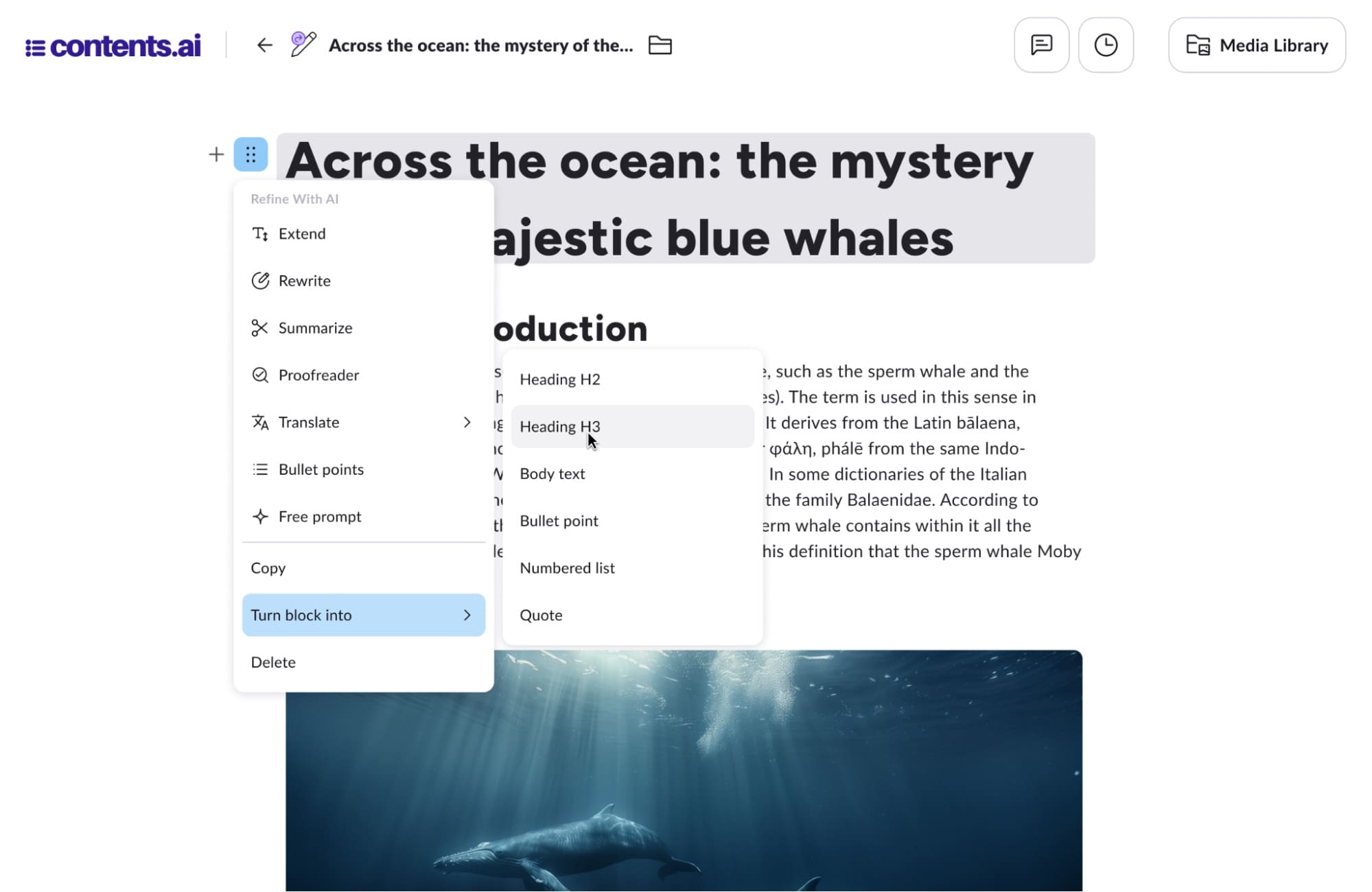
Task: Convert block to Quote
Action: pos(541,615)
